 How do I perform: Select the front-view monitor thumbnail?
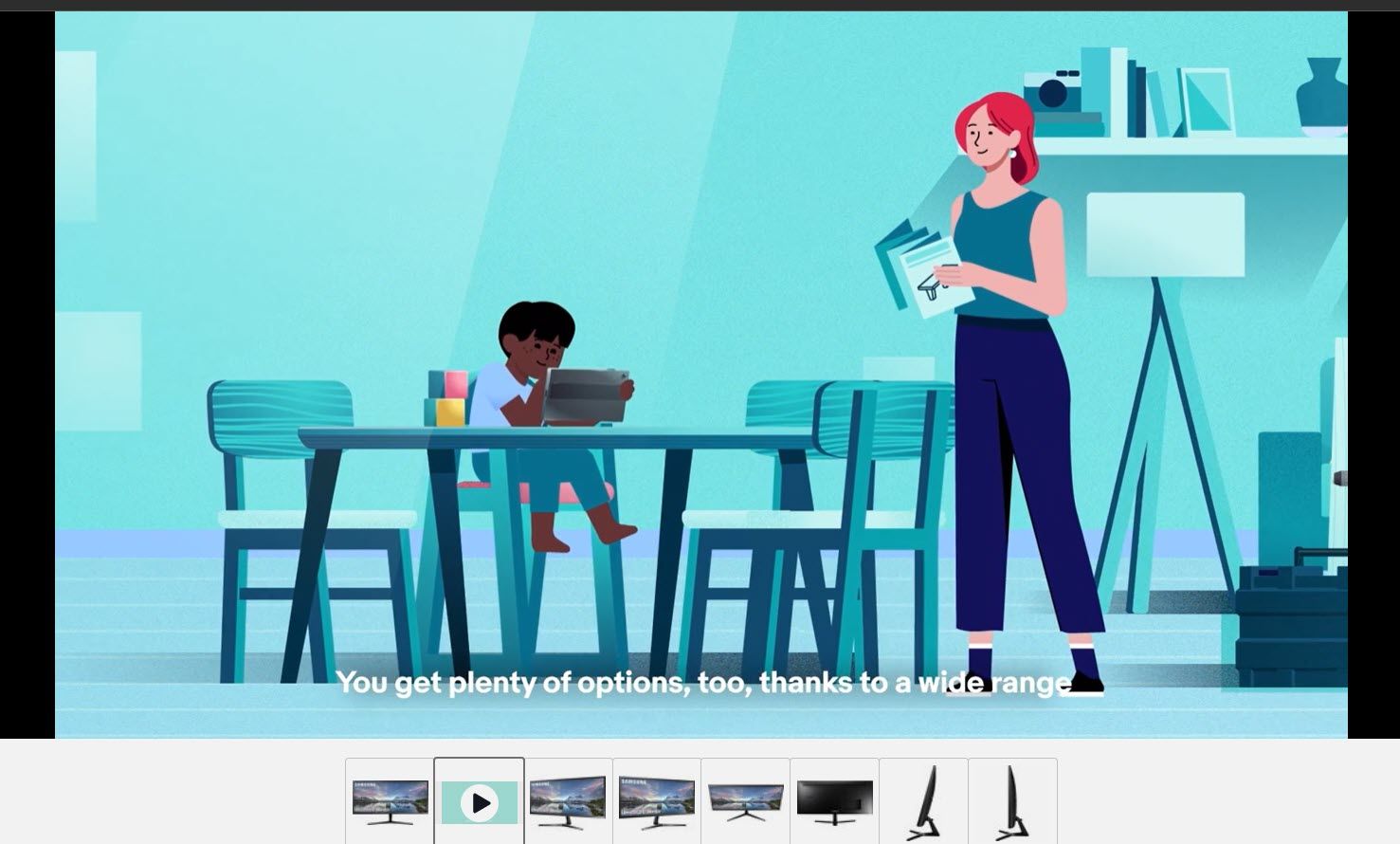coord(390,801)
